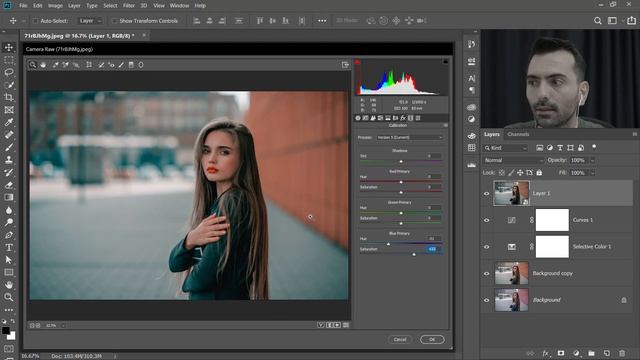Image resolution: width=640 pixels, height=360 pixels.
Task: Toggle Camera Raw full screen mode icon
Action: tap(345, 65)
